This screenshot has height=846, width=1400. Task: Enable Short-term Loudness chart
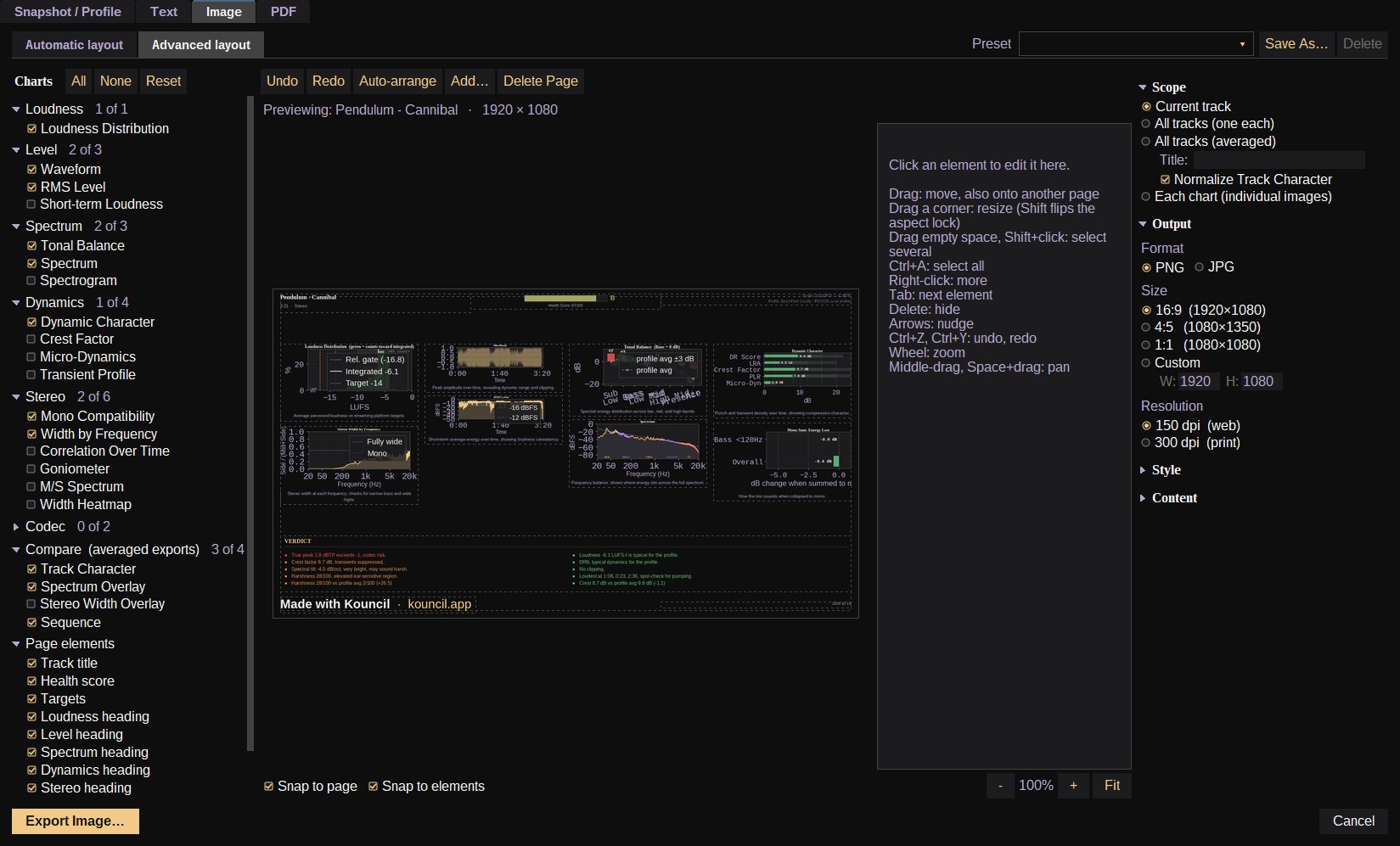click(x=31, y=204)
